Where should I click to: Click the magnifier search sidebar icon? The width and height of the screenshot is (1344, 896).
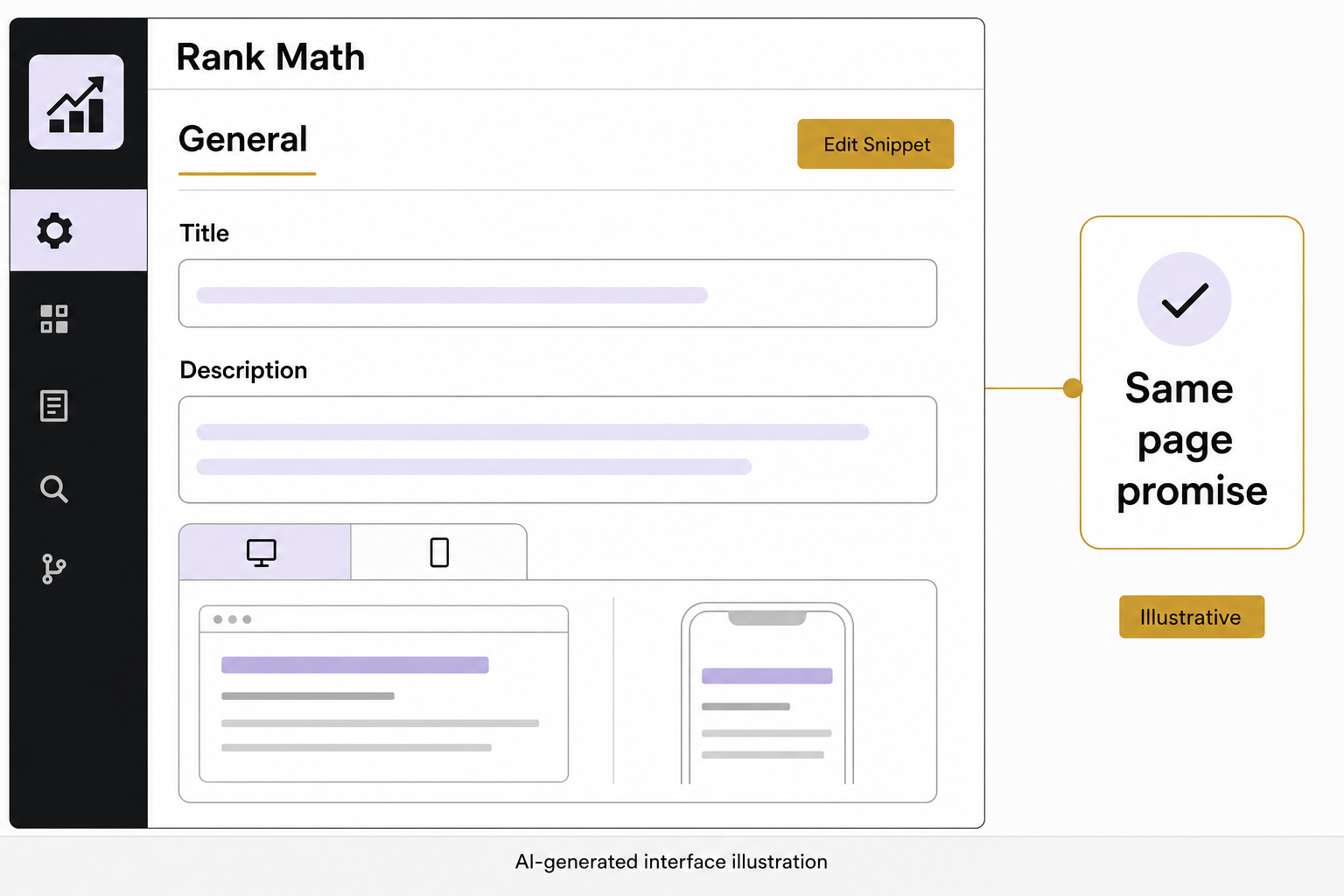click(x=54, y=488)
